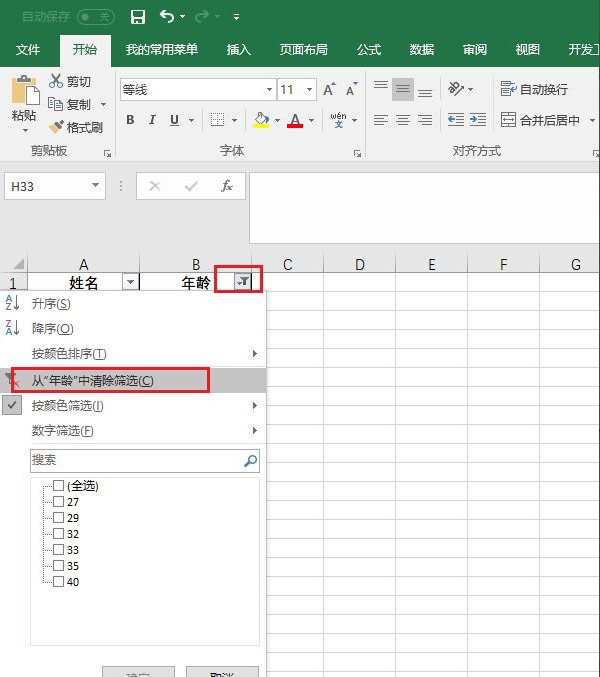Viewport: 600px width, 677px height.
Task: Switch to the 公式 (Formulas) tab
Action: point(369,50)
